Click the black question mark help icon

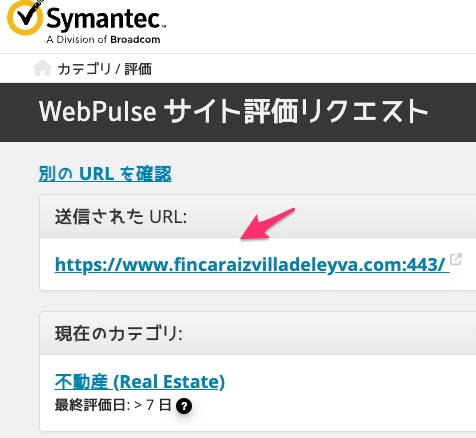tap(184, 406)
